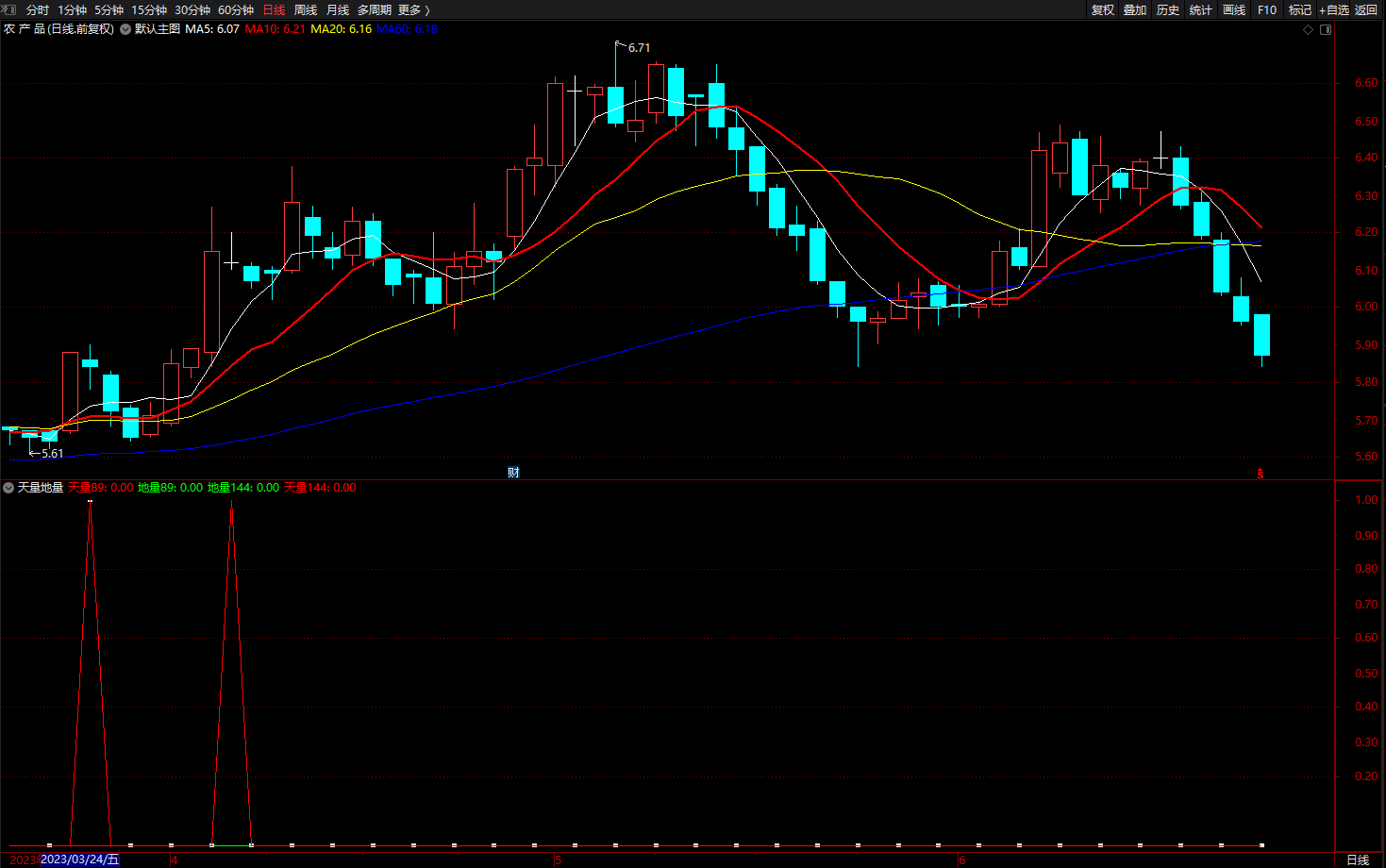Click the diamond icon above the price axis
This screenshot has height=868, width=1386.
pos(1308,29)
